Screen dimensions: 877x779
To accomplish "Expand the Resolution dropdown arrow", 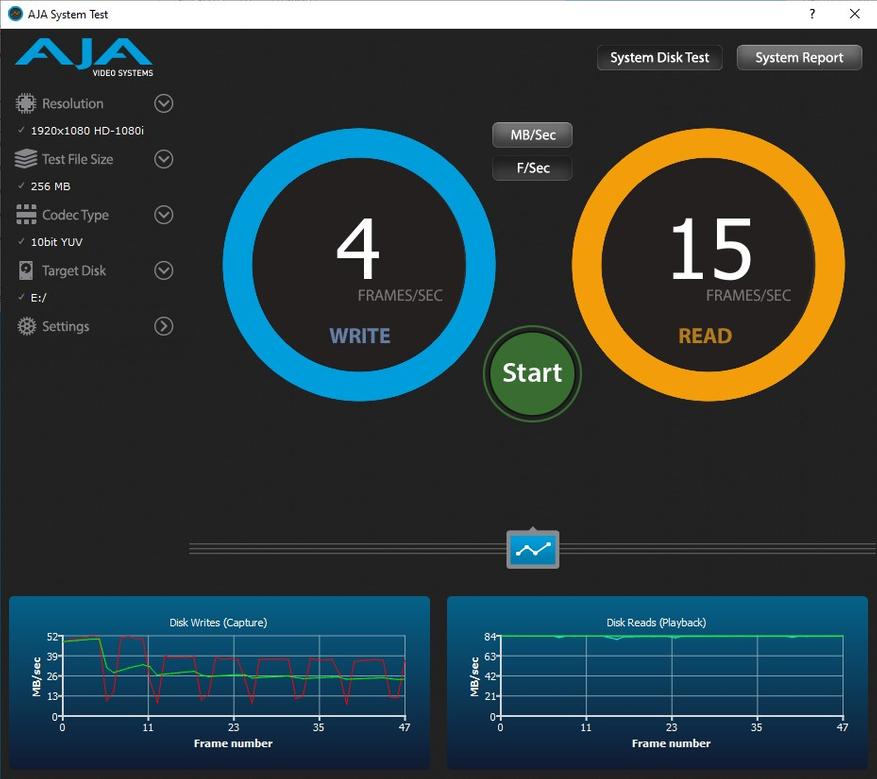I will coord(163,103).
